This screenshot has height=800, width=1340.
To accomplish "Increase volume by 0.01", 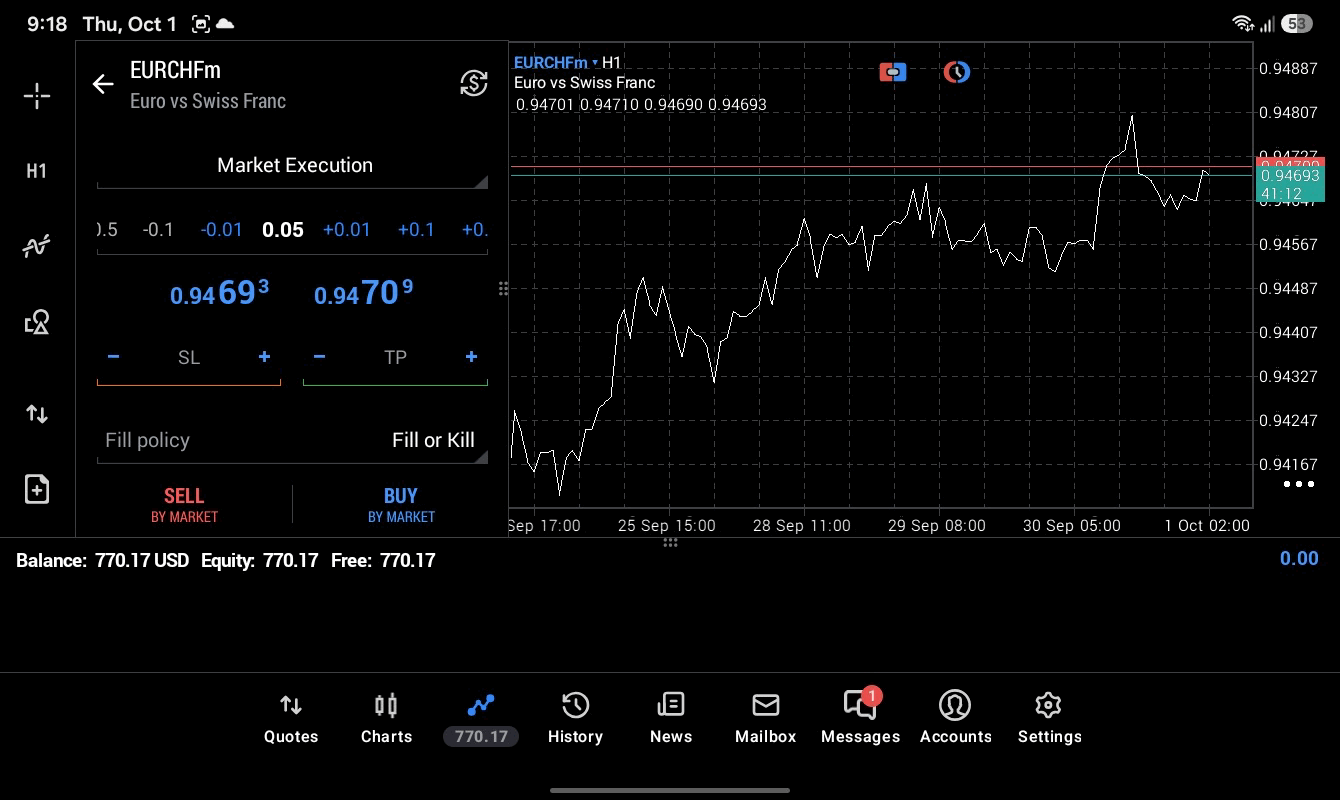I will coord(347,230).
